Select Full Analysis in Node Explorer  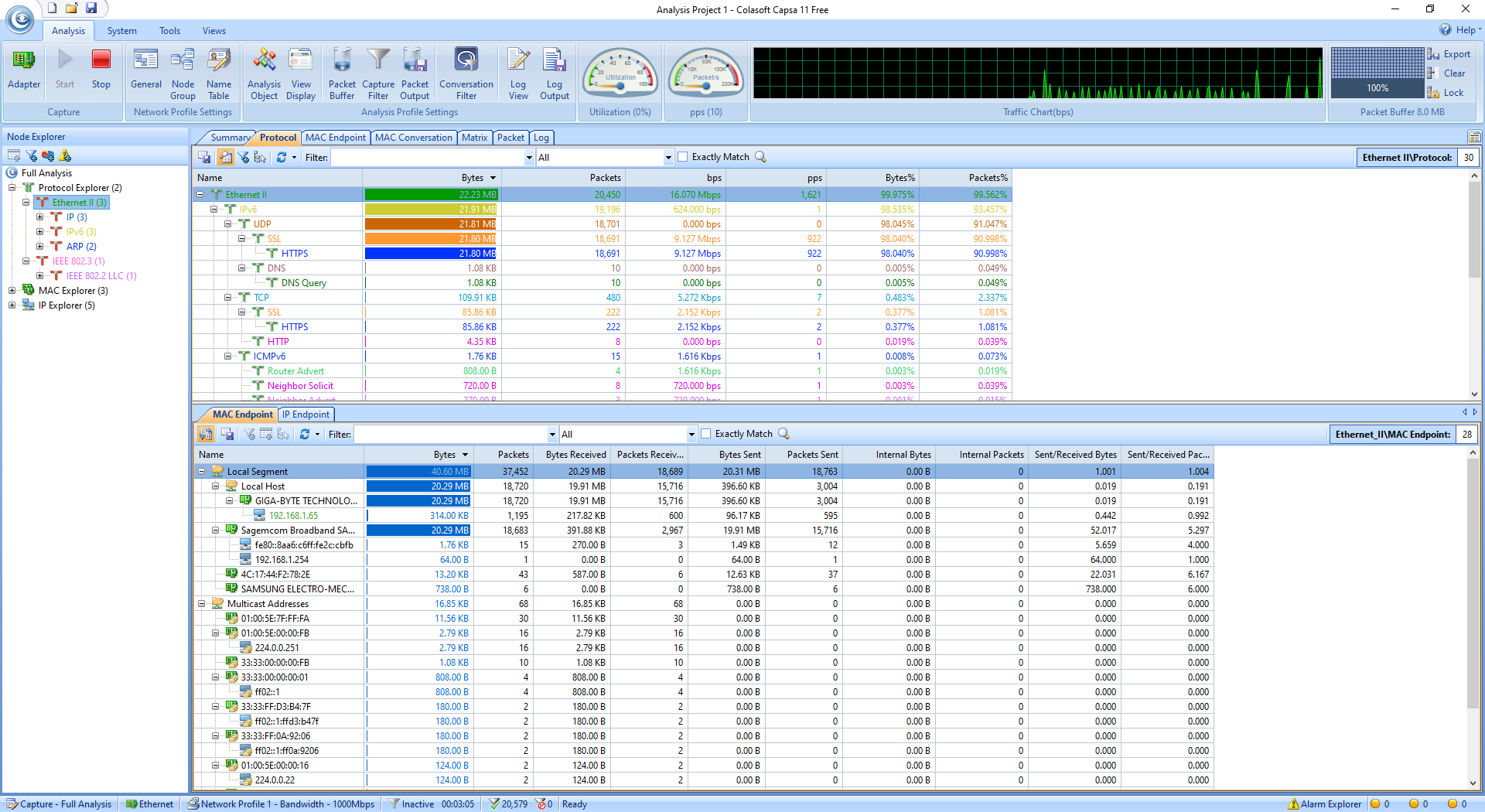click(x=46, y=173)
